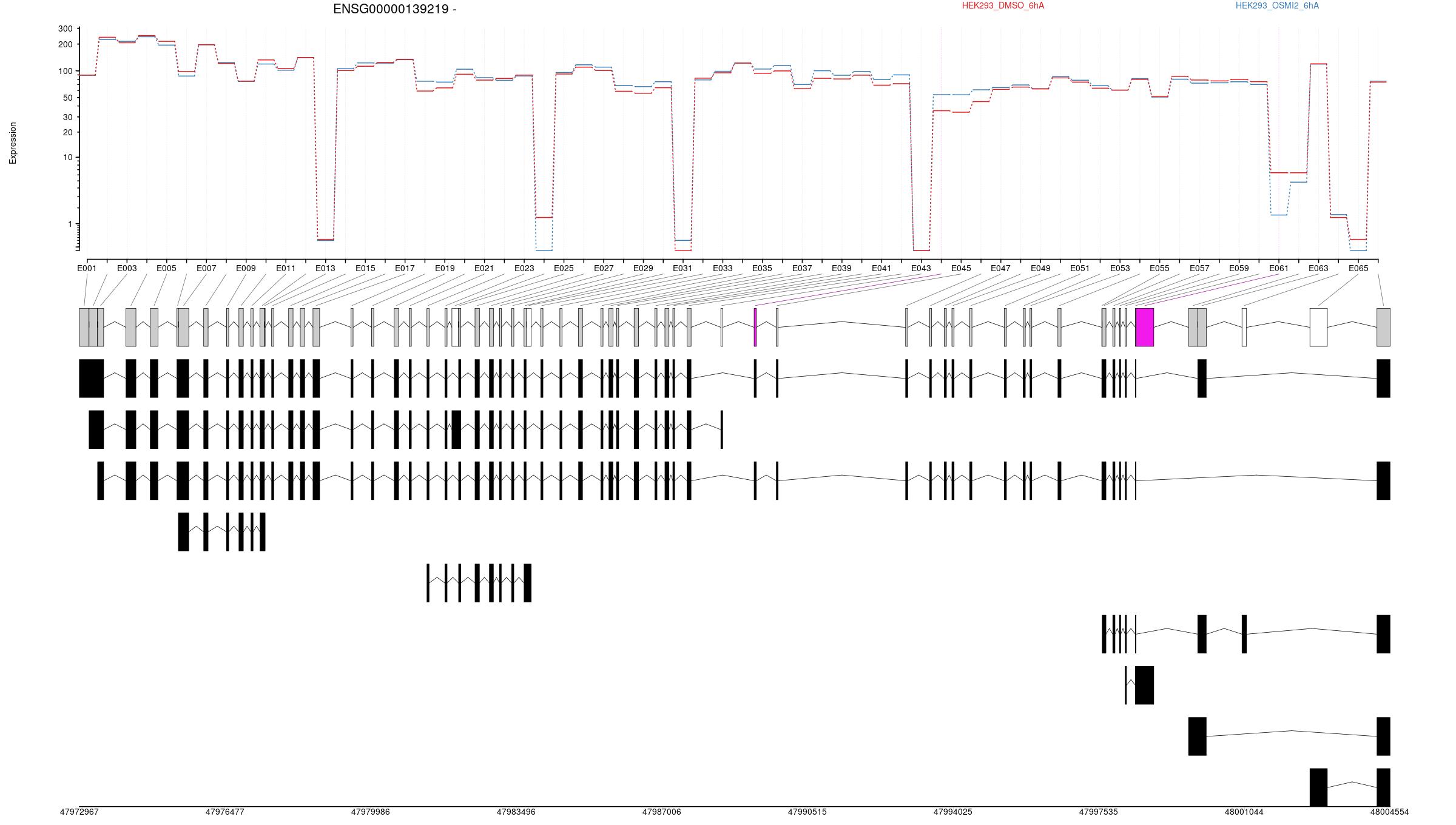Click the y-axis tick value 1
The image size is (1456, 825).
pyautogui.click(x=70, y=224)
